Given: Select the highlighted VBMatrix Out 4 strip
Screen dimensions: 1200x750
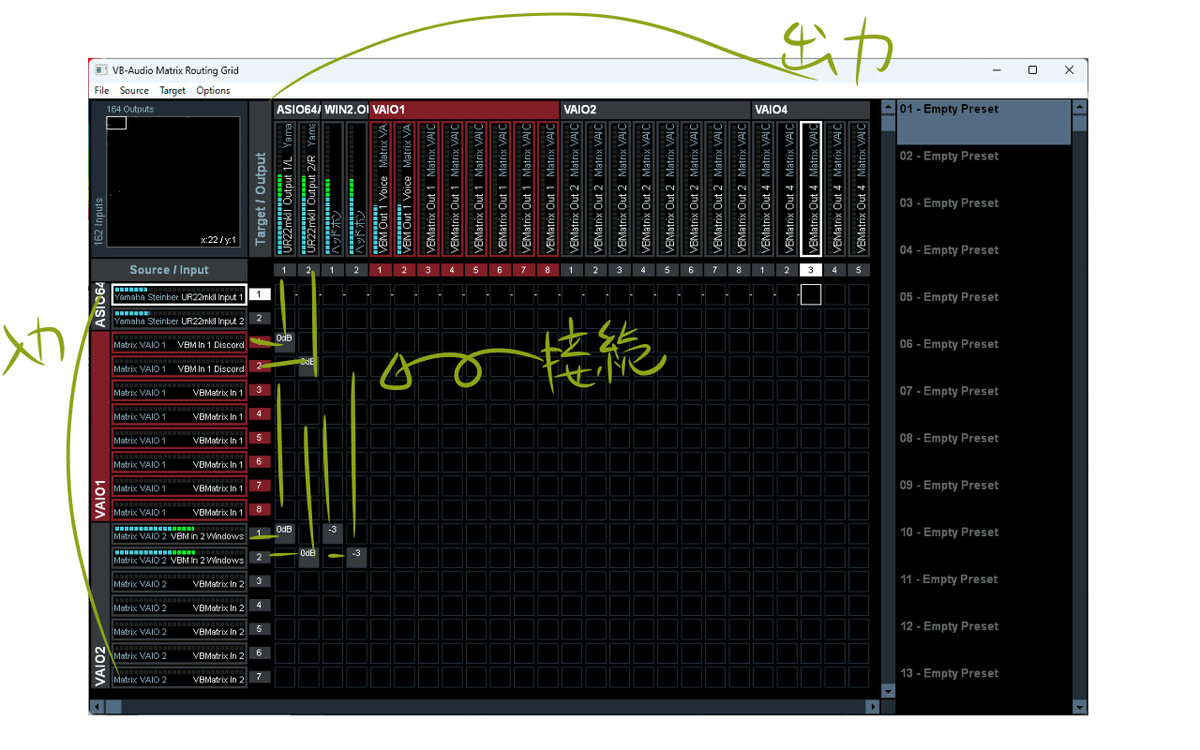Looking at the screenshot, I should click(810, 190).
